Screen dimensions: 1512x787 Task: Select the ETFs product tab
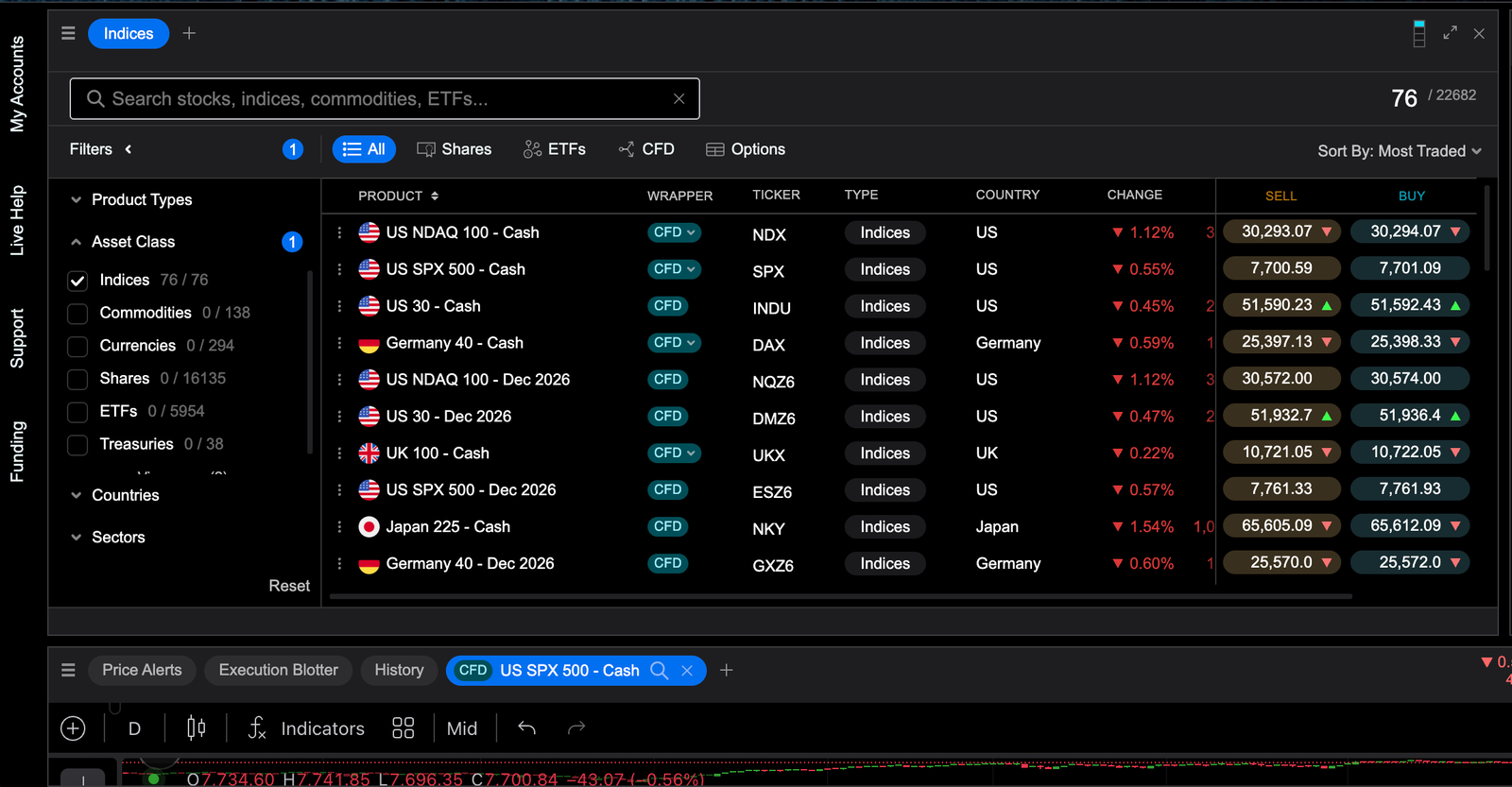point(555,149)
